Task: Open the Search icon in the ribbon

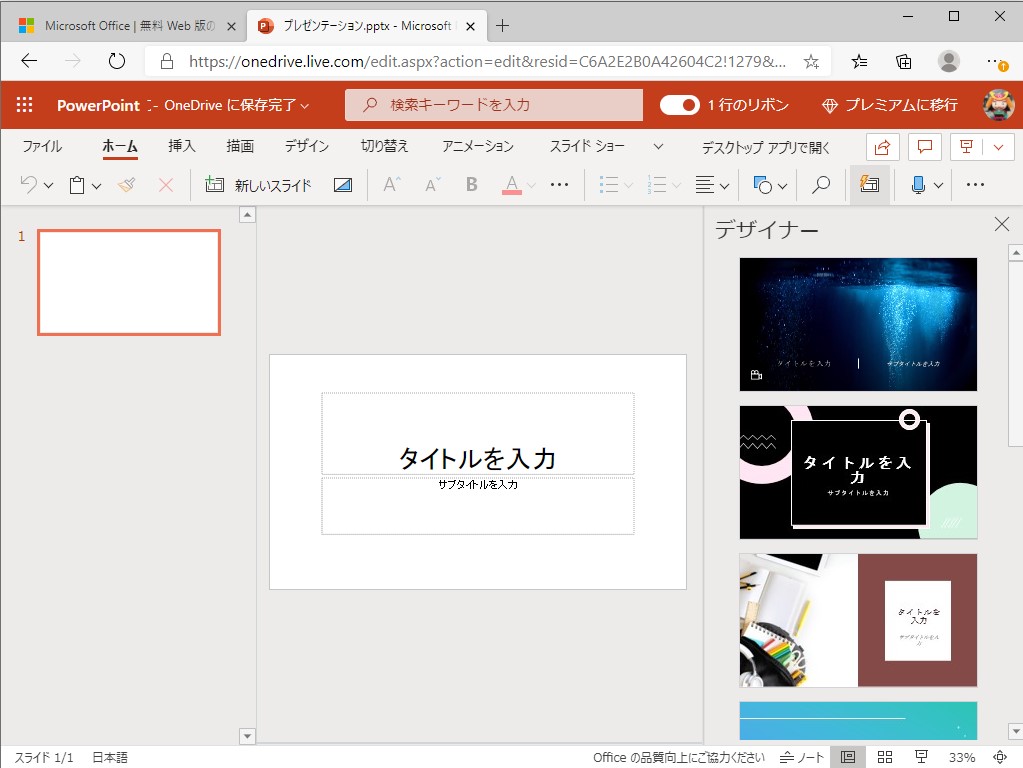Action: pos(820,184)
